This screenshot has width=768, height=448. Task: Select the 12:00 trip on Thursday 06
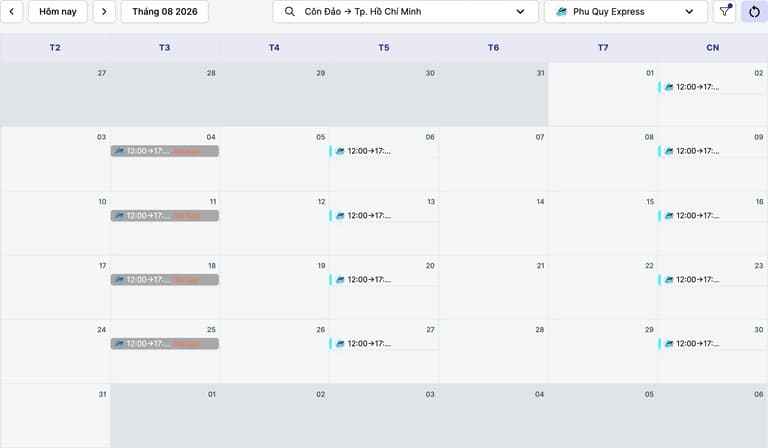(x=384, y=151)
